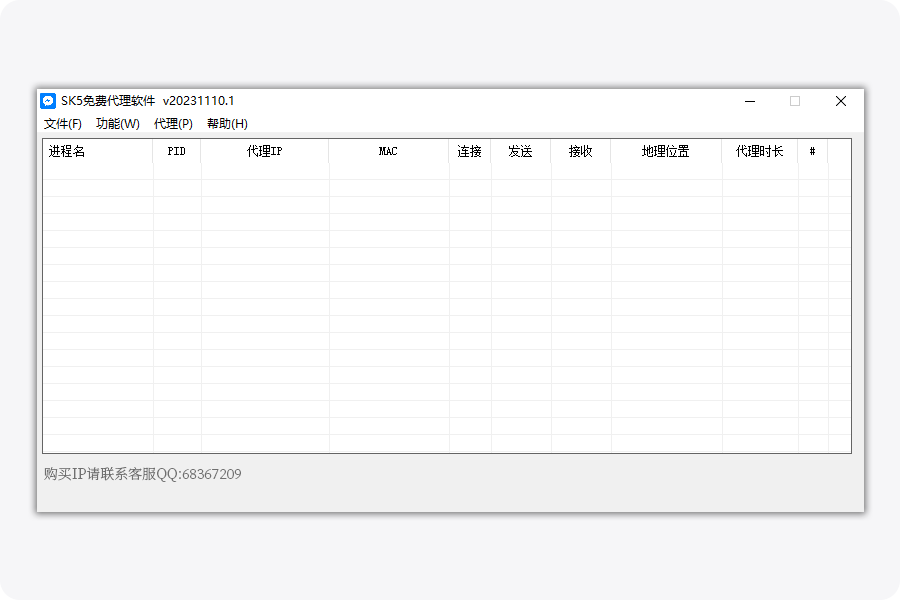Sort by 代理IP column header
900x600 pixels.
tap(264, 152)
